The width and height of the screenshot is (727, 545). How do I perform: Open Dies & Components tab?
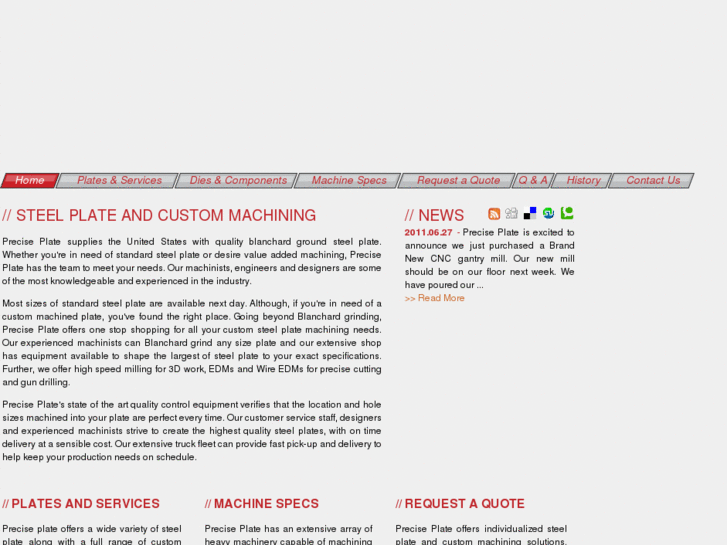236,180
